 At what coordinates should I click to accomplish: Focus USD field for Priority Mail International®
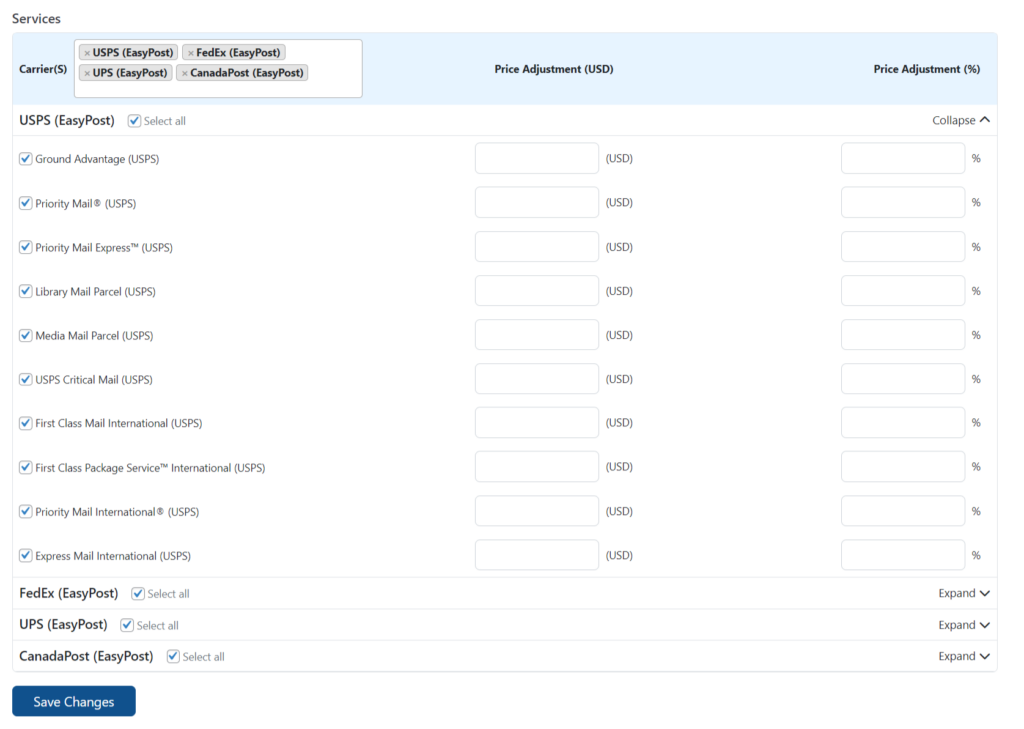coord(537,511)
